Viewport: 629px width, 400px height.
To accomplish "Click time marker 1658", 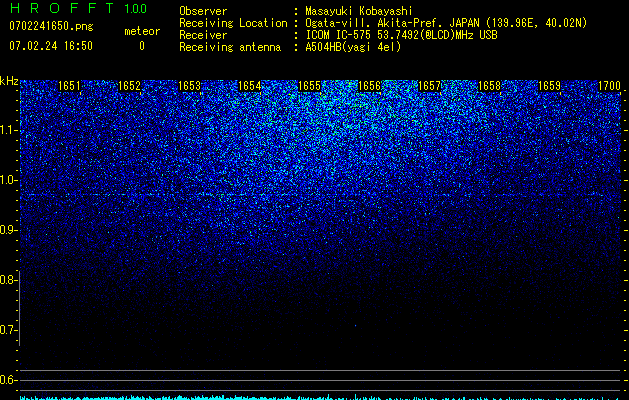I will pos(490,86).
